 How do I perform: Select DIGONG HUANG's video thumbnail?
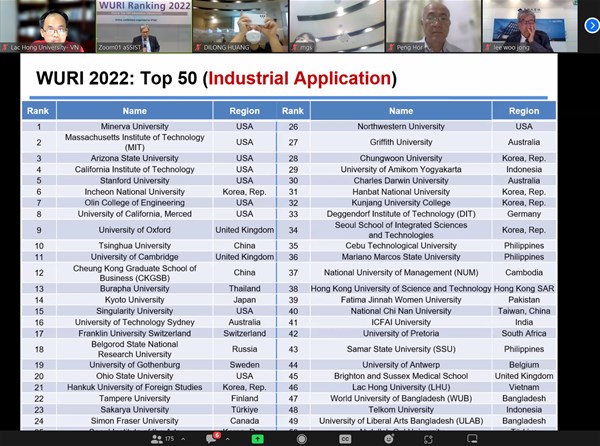tap(239, 25)
